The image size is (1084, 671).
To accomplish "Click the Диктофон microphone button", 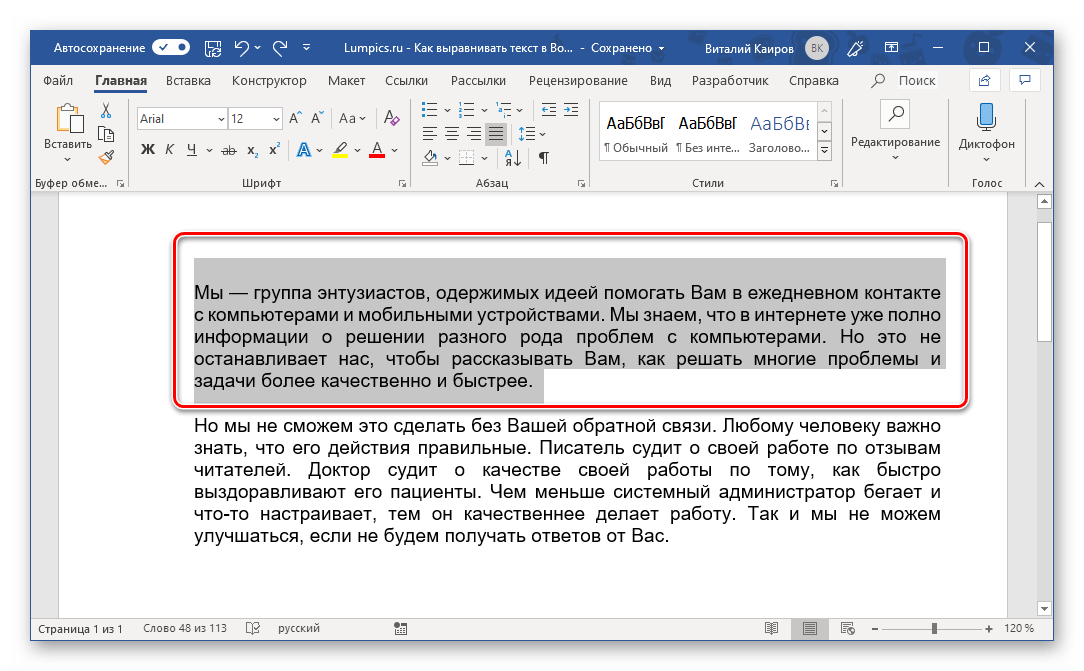I will click(x=986, y=128).
